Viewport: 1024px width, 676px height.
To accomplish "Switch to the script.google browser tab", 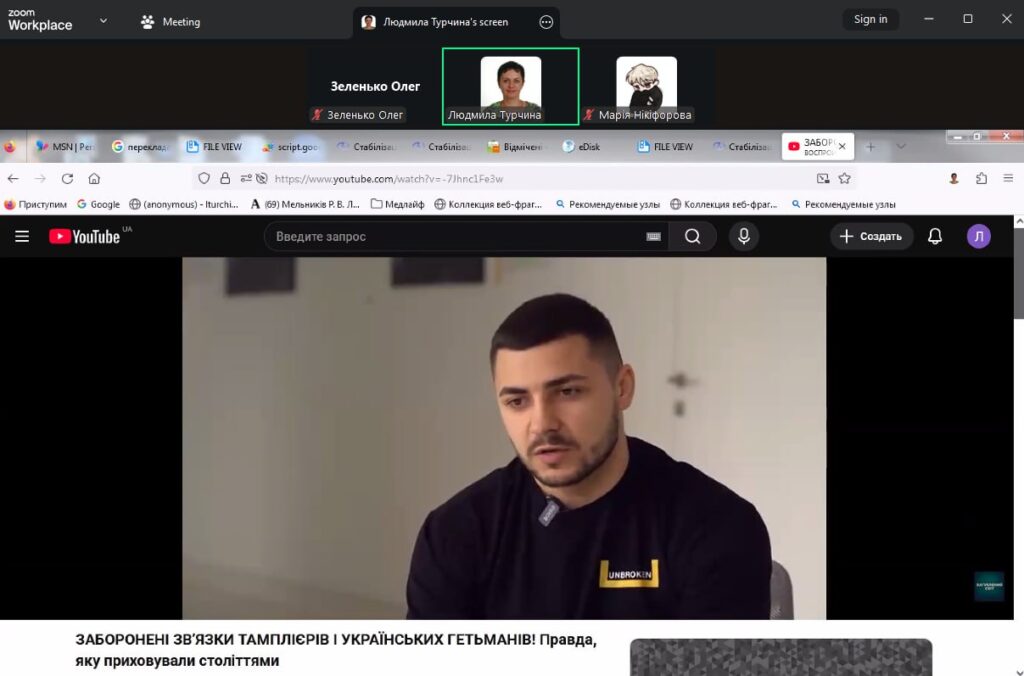I will [290, 147].
